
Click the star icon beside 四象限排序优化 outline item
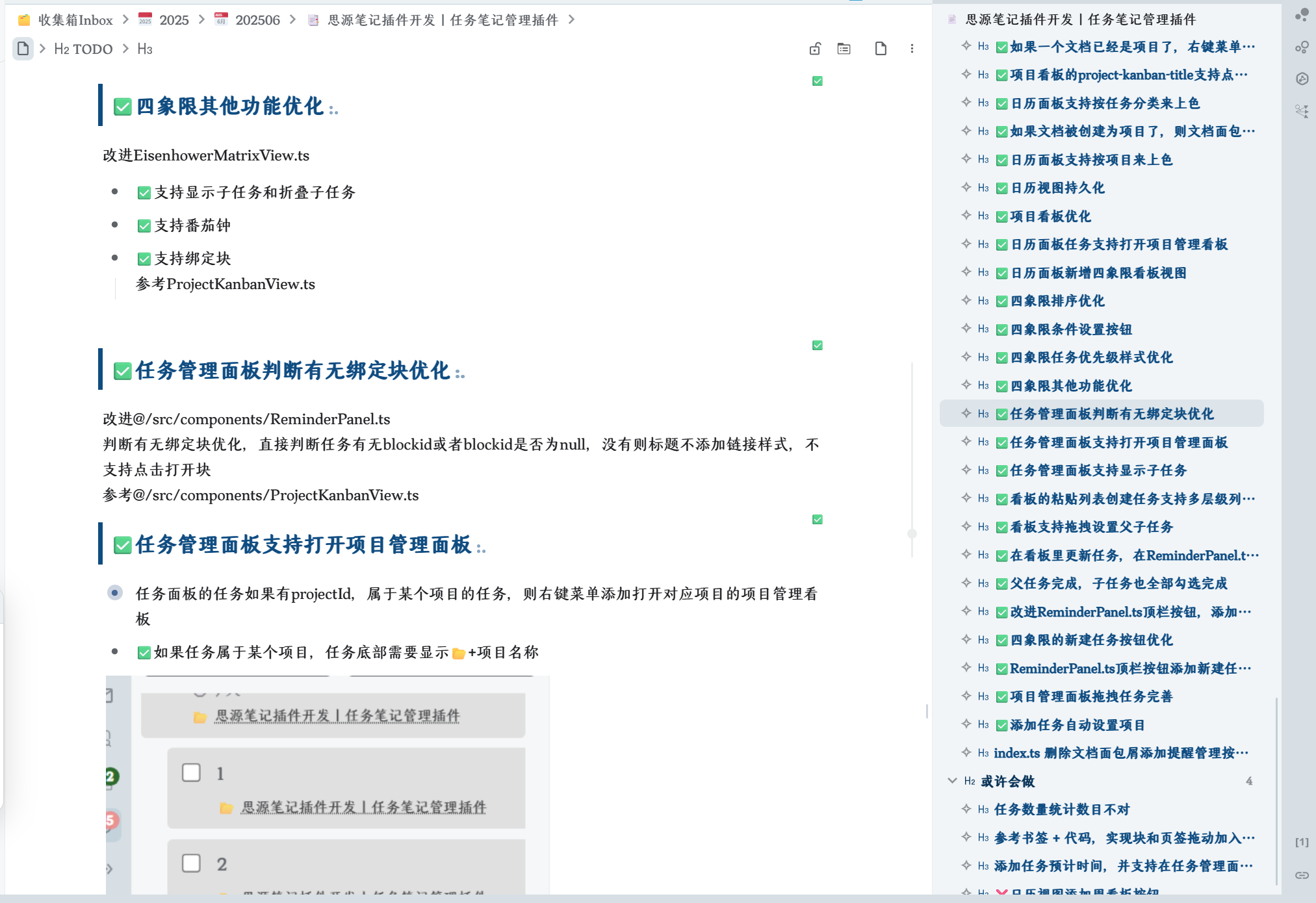click(966, 301)
